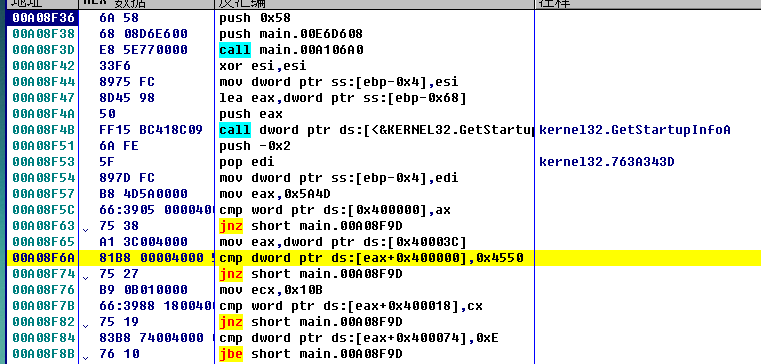761x364 pixels.
Task: Click comment kernel32.GetStartupInfoA
Action: coord(635,131)
